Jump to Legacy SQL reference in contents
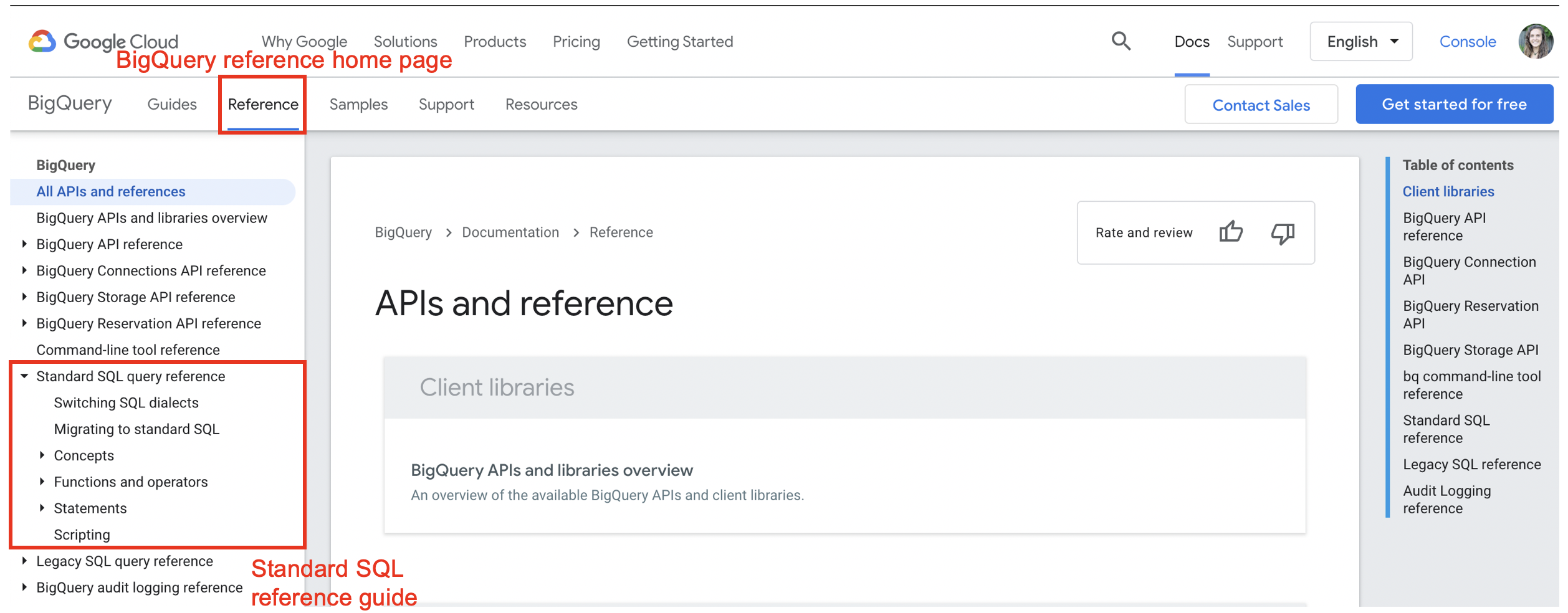This screenshot has height=613, width=1568. (1472, 464)
